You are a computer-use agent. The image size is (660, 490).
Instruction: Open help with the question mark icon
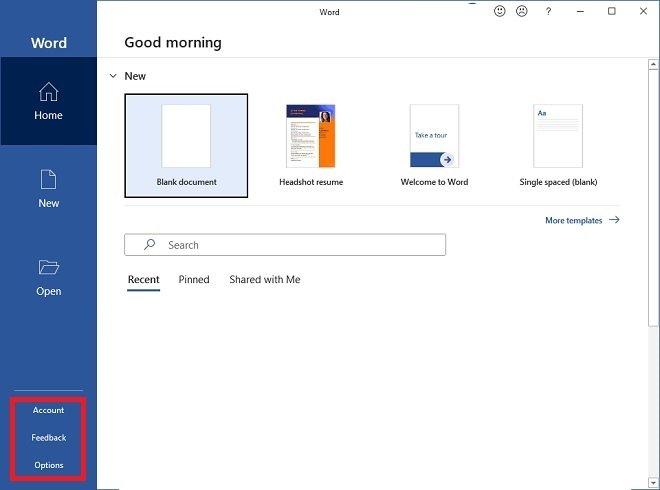click(x=548, y=11)
